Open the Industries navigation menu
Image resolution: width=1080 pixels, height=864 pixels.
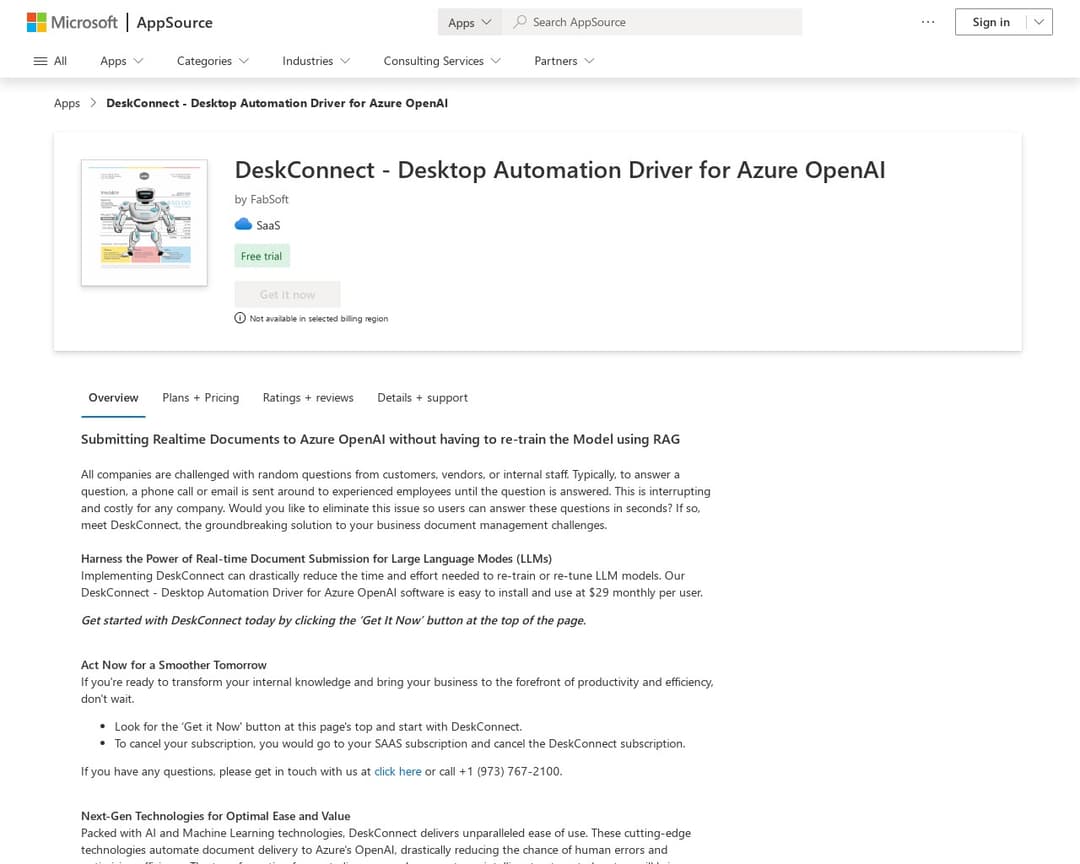(x=315, y=60)
